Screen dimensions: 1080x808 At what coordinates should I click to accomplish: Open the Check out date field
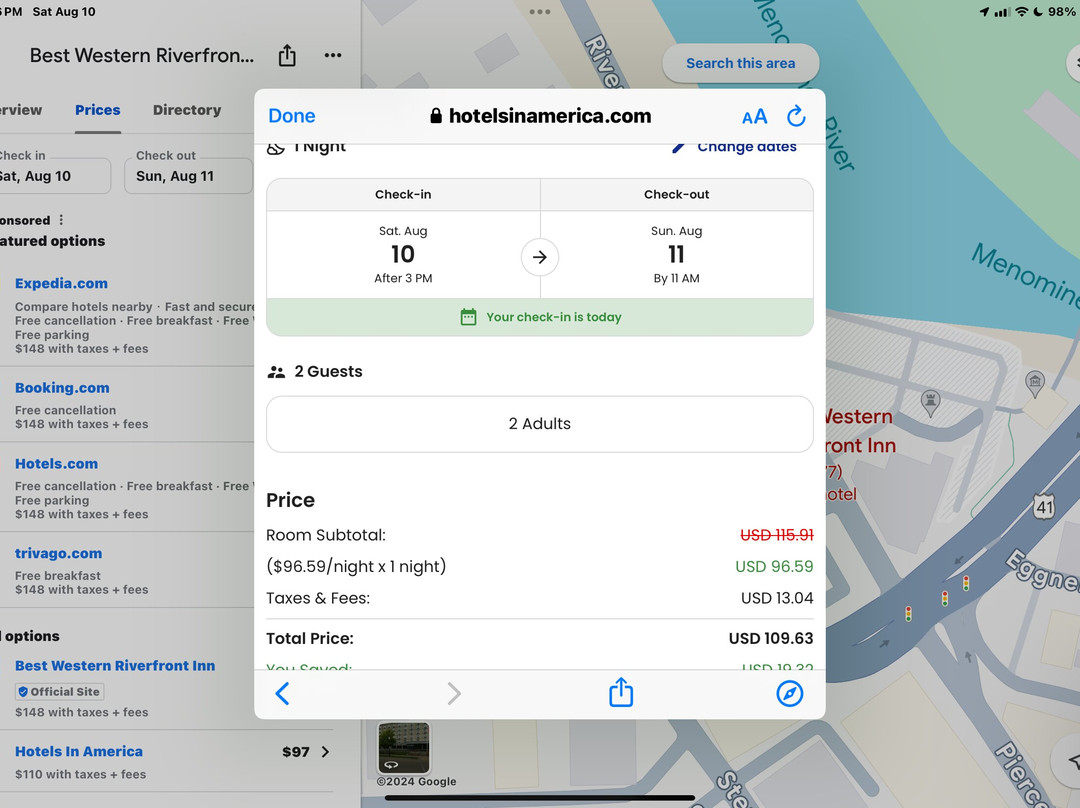(187, 175)
